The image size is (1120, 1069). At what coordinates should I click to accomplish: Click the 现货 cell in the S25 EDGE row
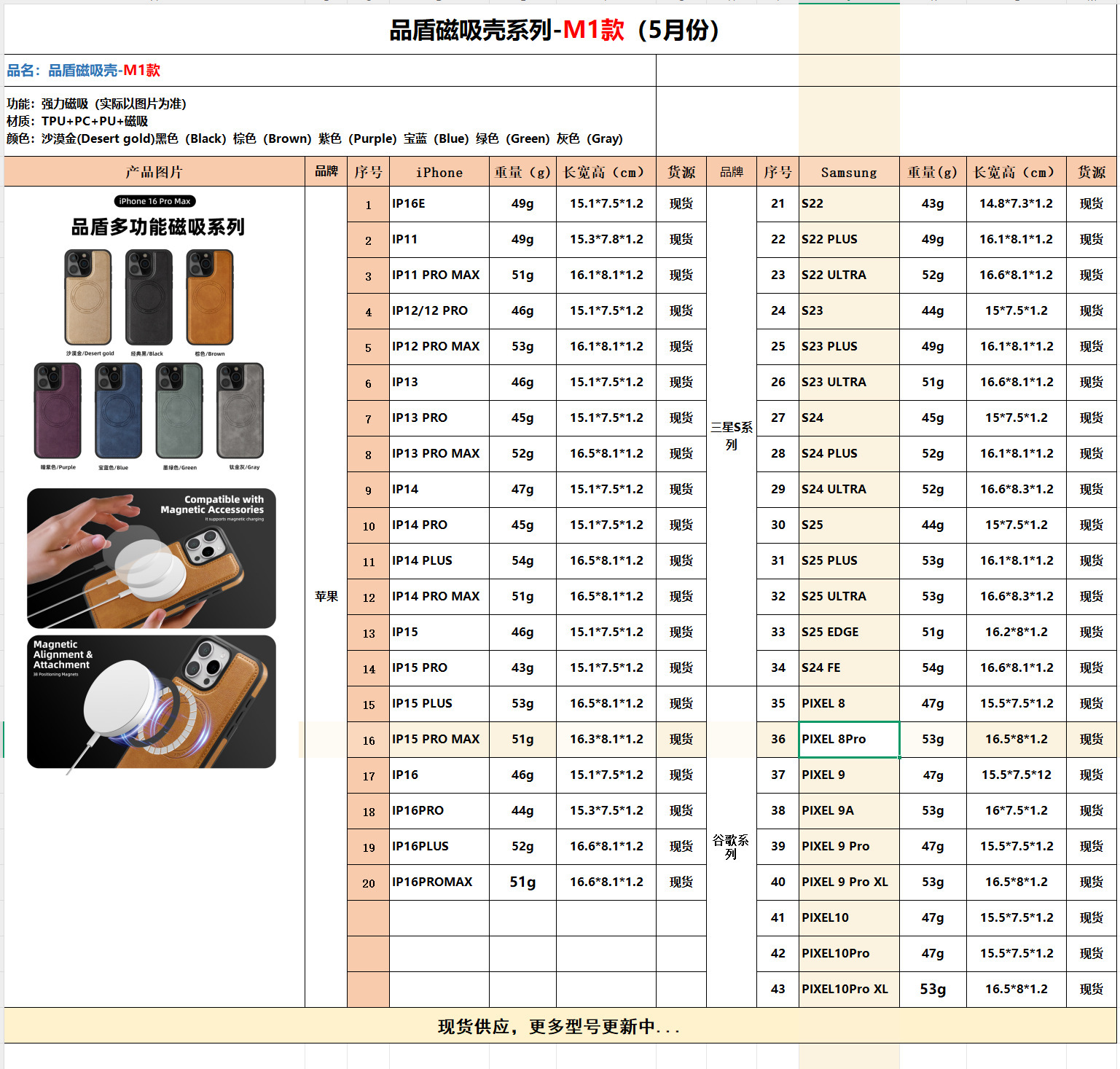(x=1092, y=633)
